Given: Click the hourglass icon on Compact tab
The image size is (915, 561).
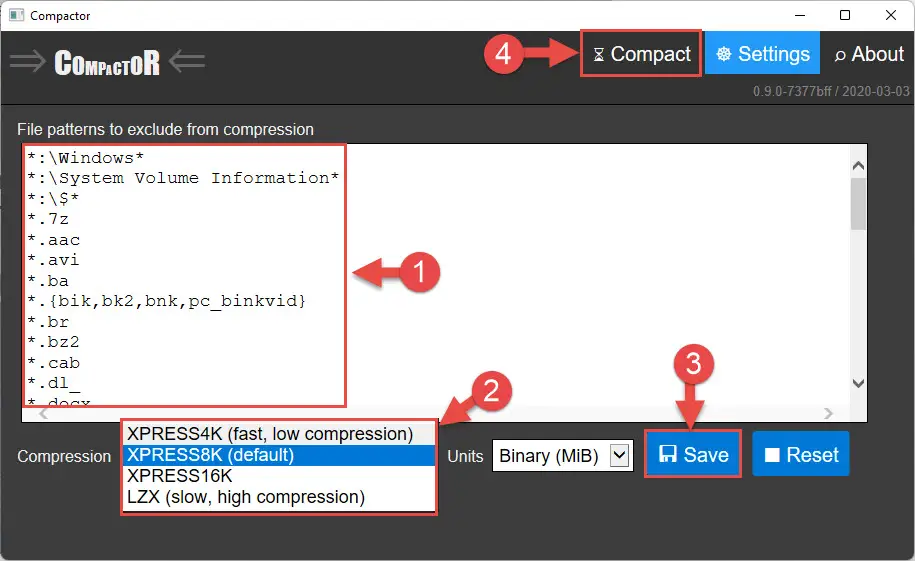Looking at the screenshot, I should tap(598, 55).
